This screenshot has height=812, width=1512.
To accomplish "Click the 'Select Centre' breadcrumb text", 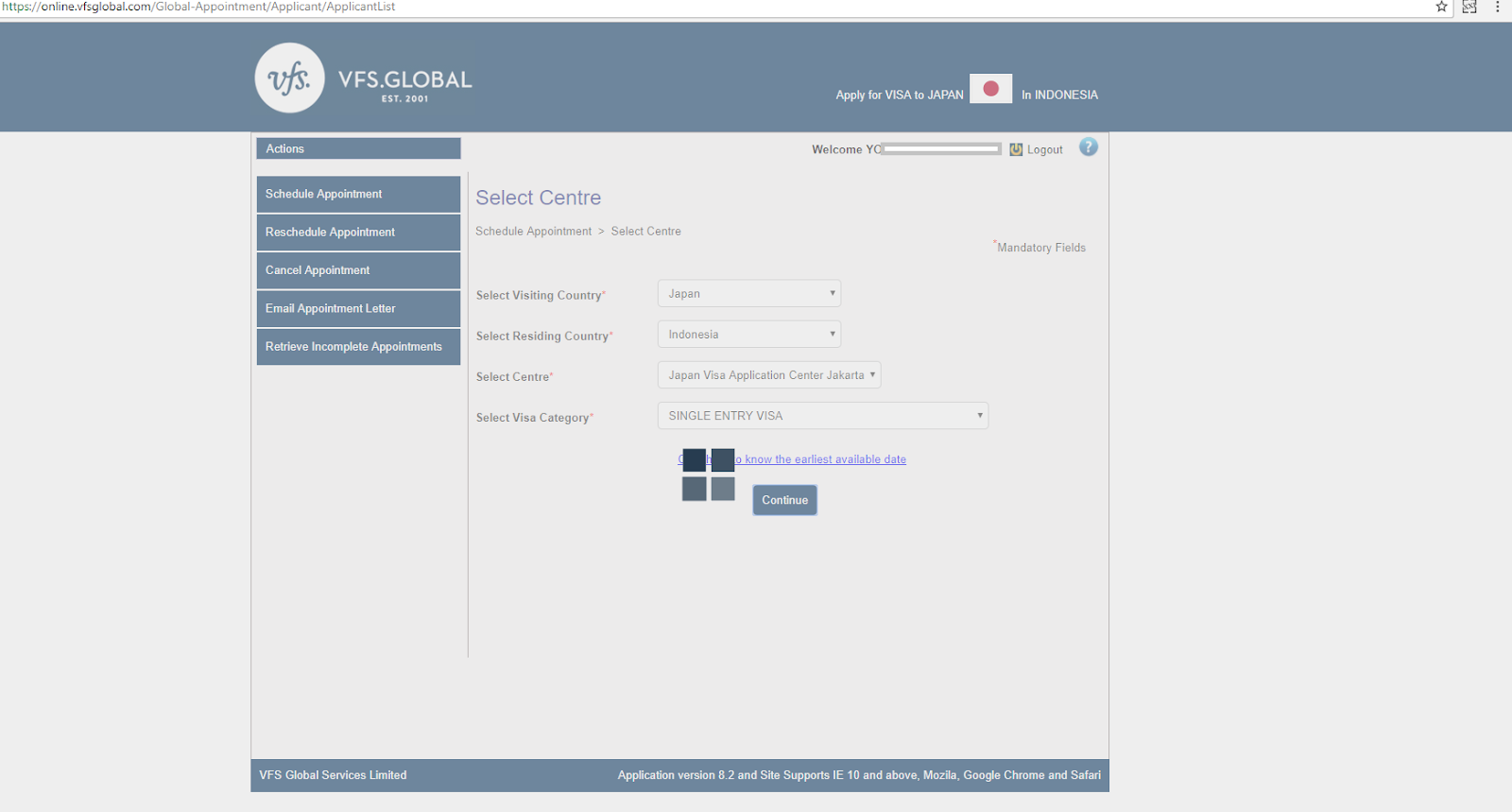I will (646, 232).
